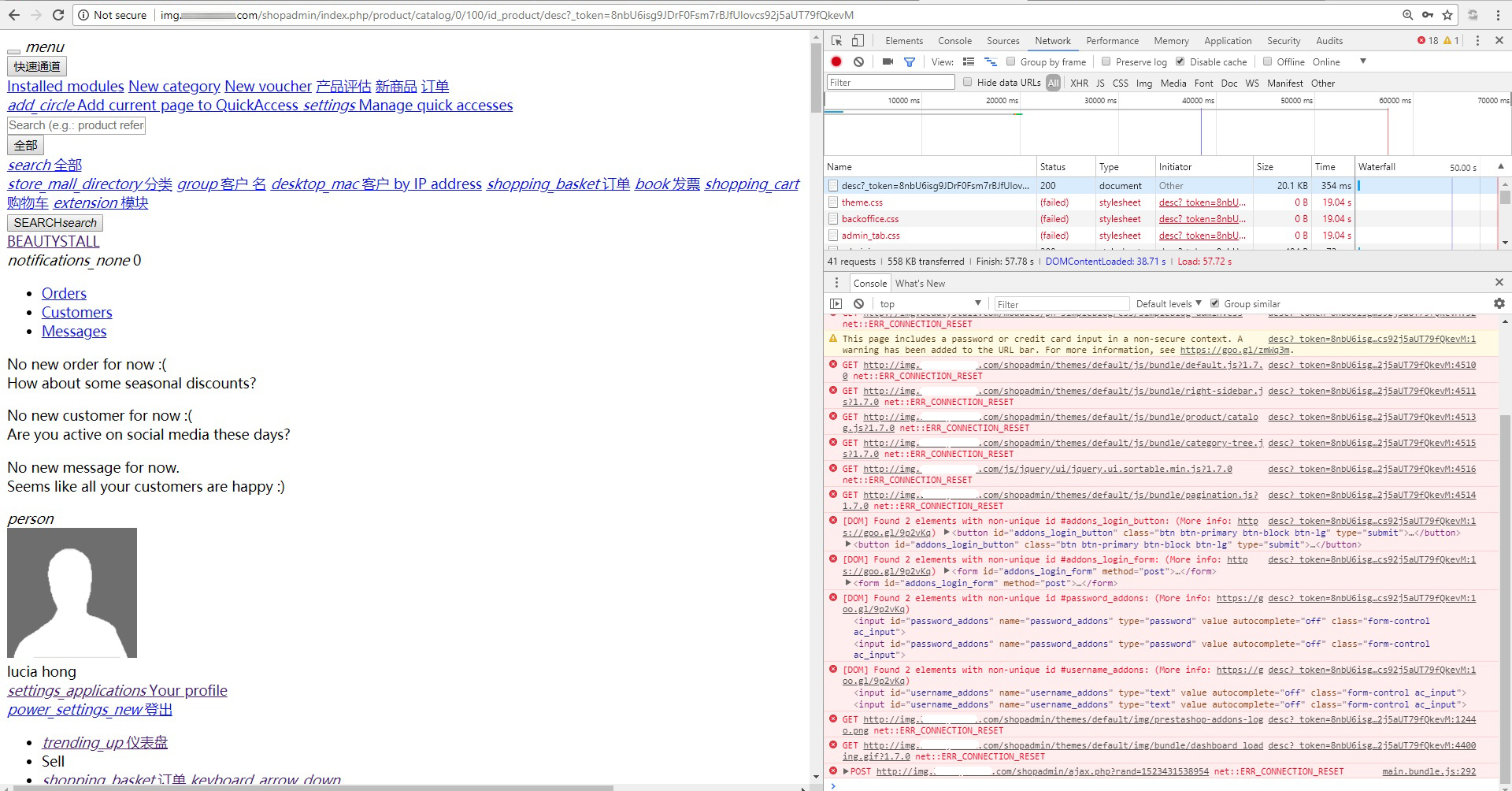The width and height of the screenshot is (1512, 791).
Task: Enable the Preserve log checkbox
Action: [1106, 61]
